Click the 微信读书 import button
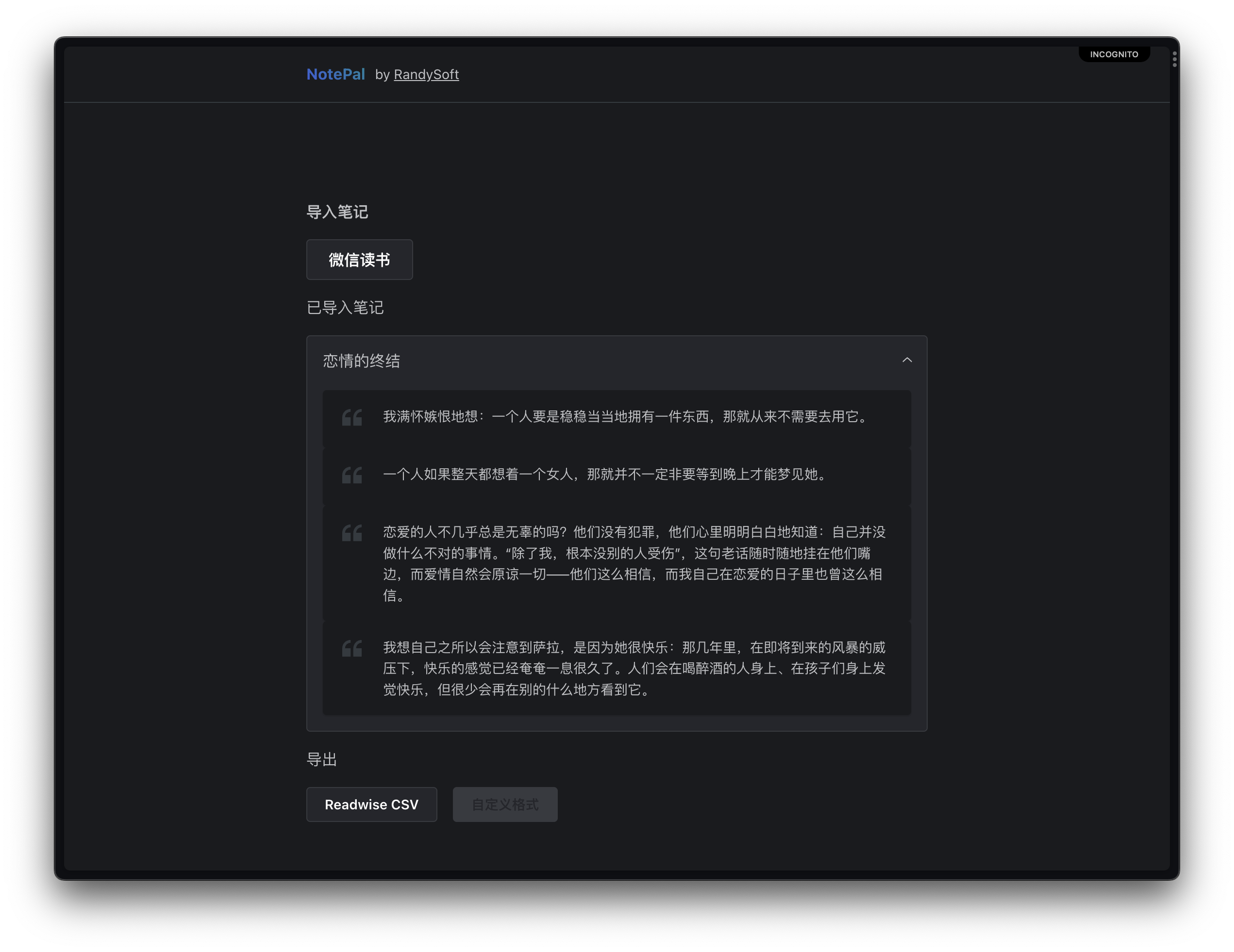 (x=359, y=260)
